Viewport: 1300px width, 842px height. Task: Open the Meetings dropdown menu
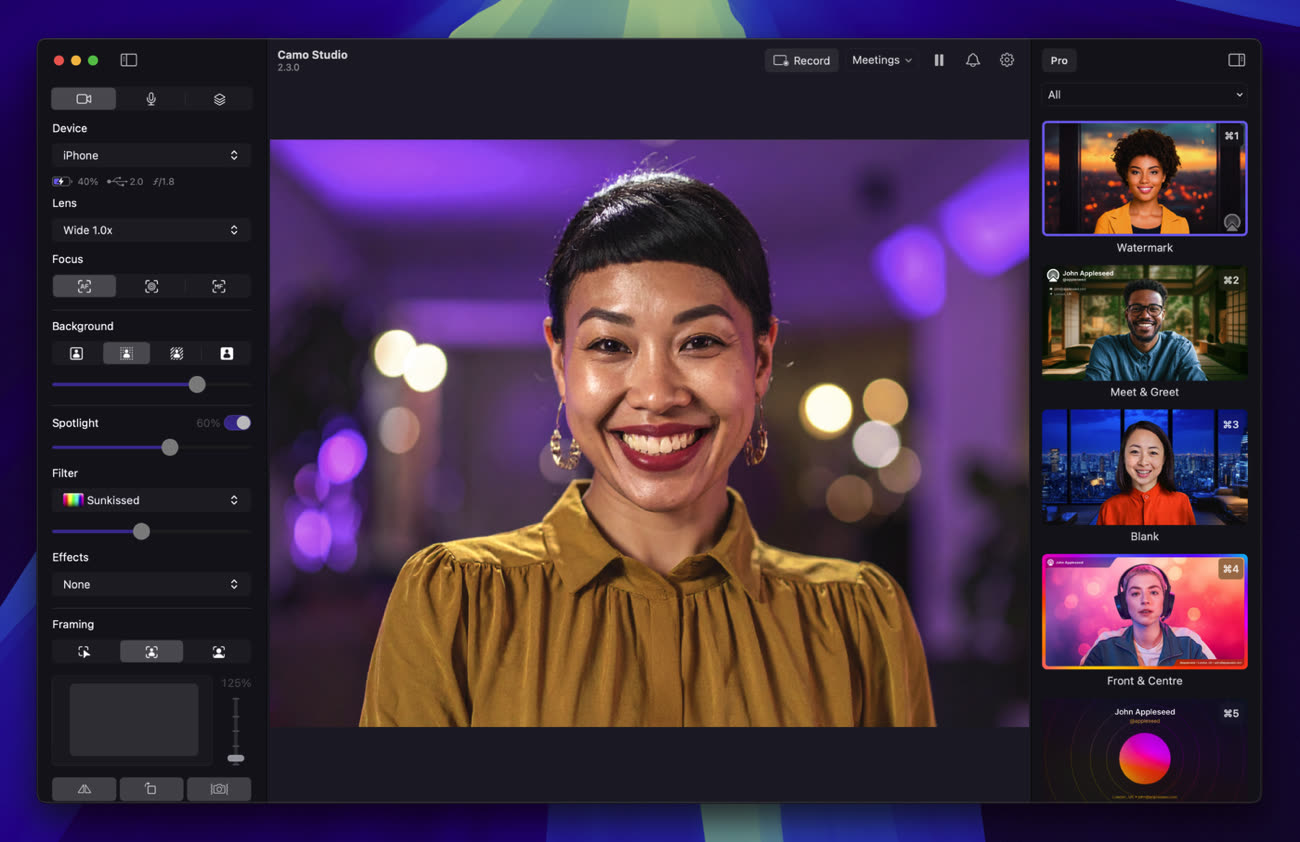click(x=881, y=60)
